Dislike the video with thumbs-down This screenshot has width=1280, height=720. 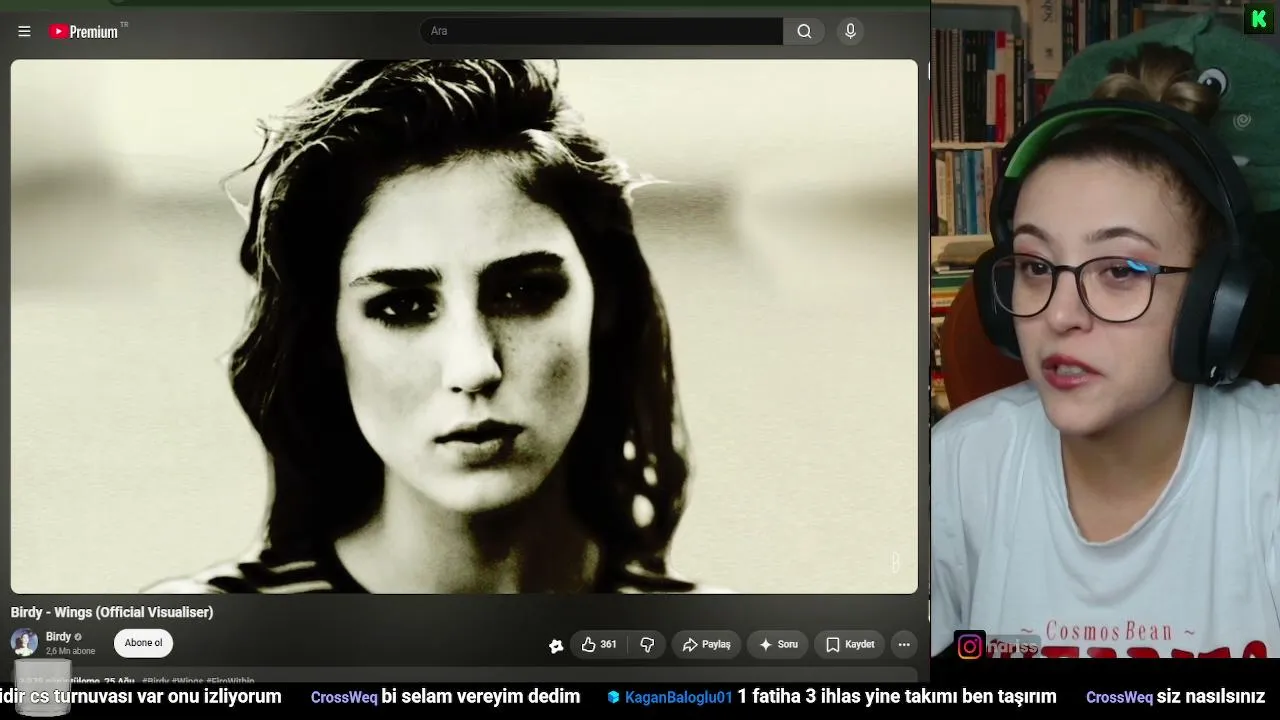[x=647, y=645]
